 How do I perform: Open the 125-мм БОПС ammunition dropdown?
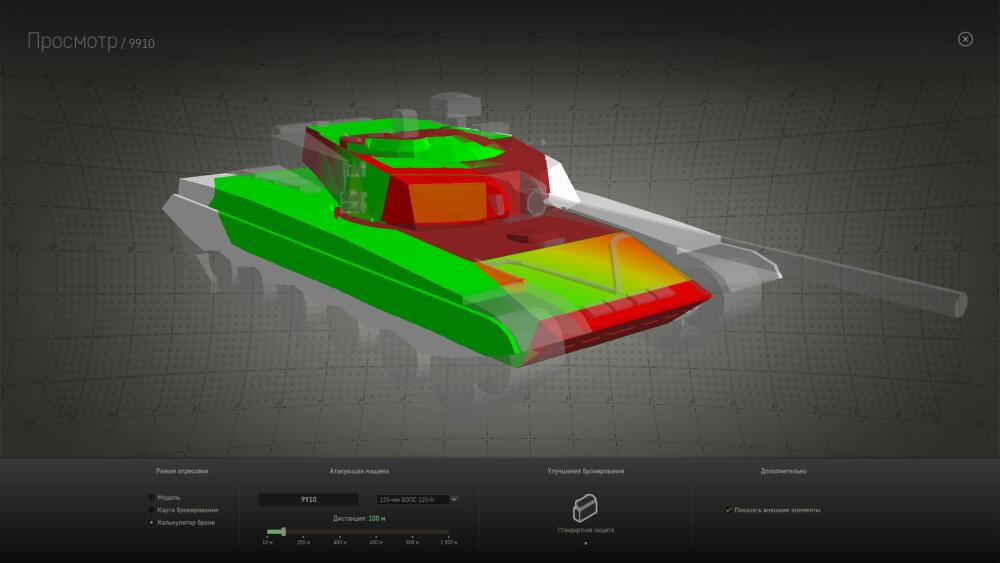coord(417,499)
